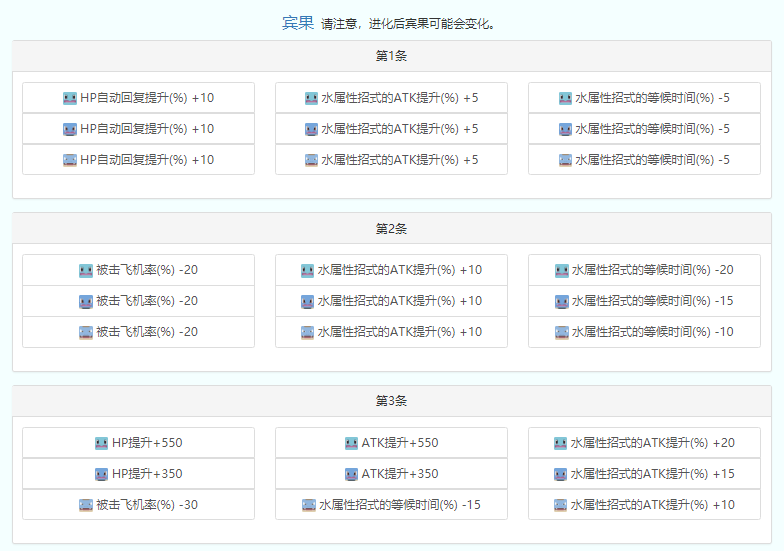Click the icon next to 水属性招式的等候时间 -20
784x551 pixels.
[562, 270]
